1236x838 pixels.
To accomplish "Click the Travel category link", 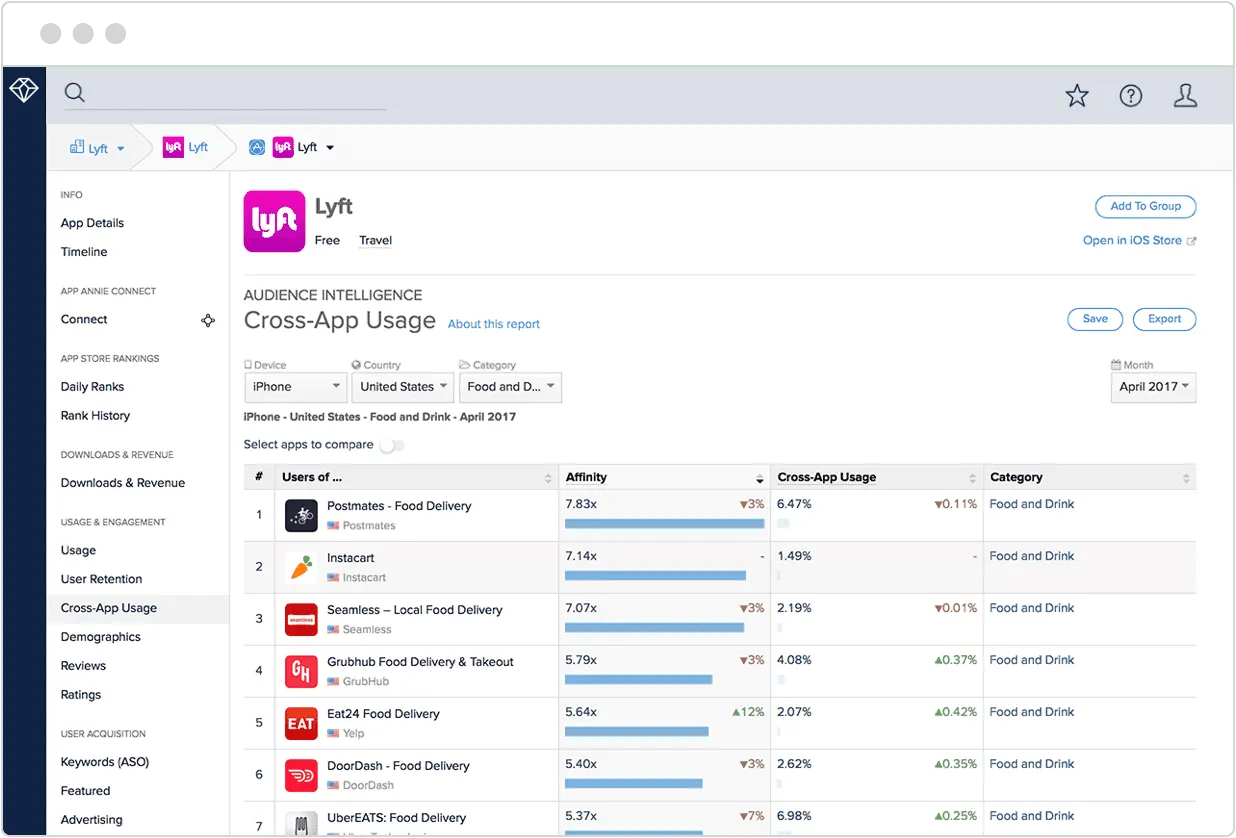I will pos(376,240).
